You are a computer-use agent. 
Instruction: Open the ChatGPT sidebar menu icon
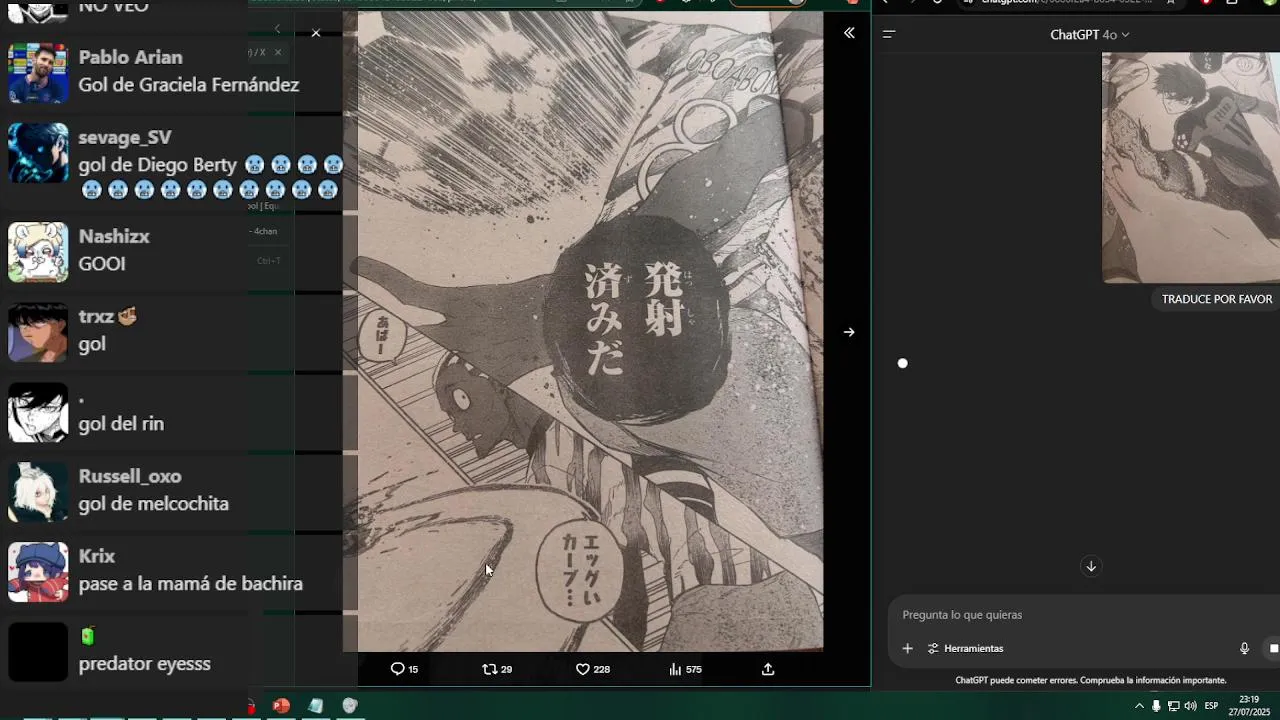[889, 34]
